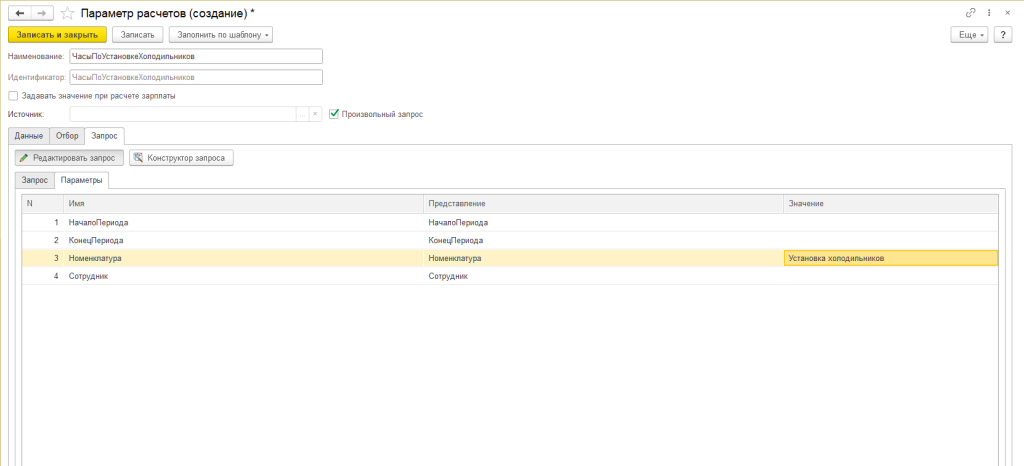
Task: Add form to favorites with star
Action: click(x=67, y=13)
